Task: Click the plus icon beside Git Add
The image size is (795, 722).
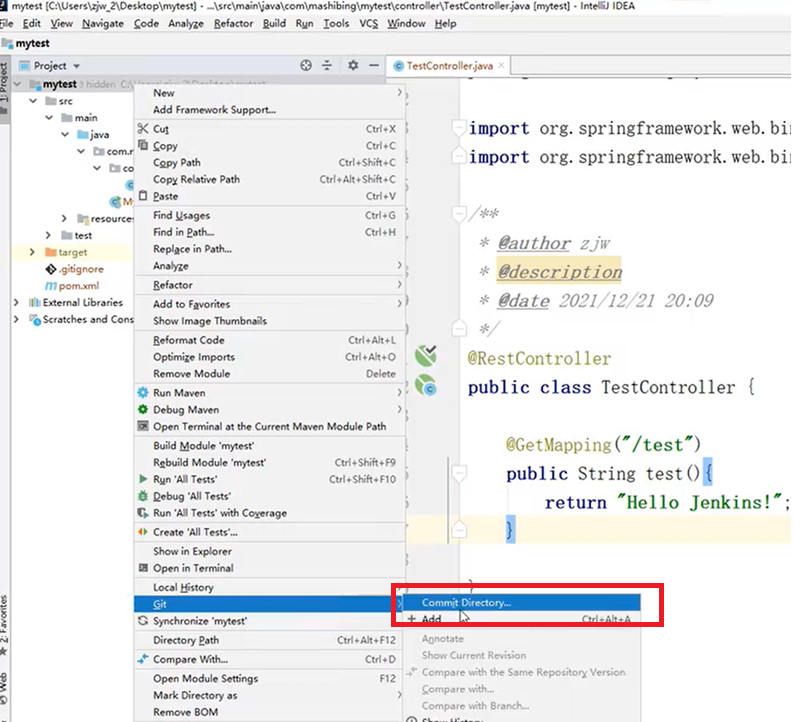Action: coord(412,619)
